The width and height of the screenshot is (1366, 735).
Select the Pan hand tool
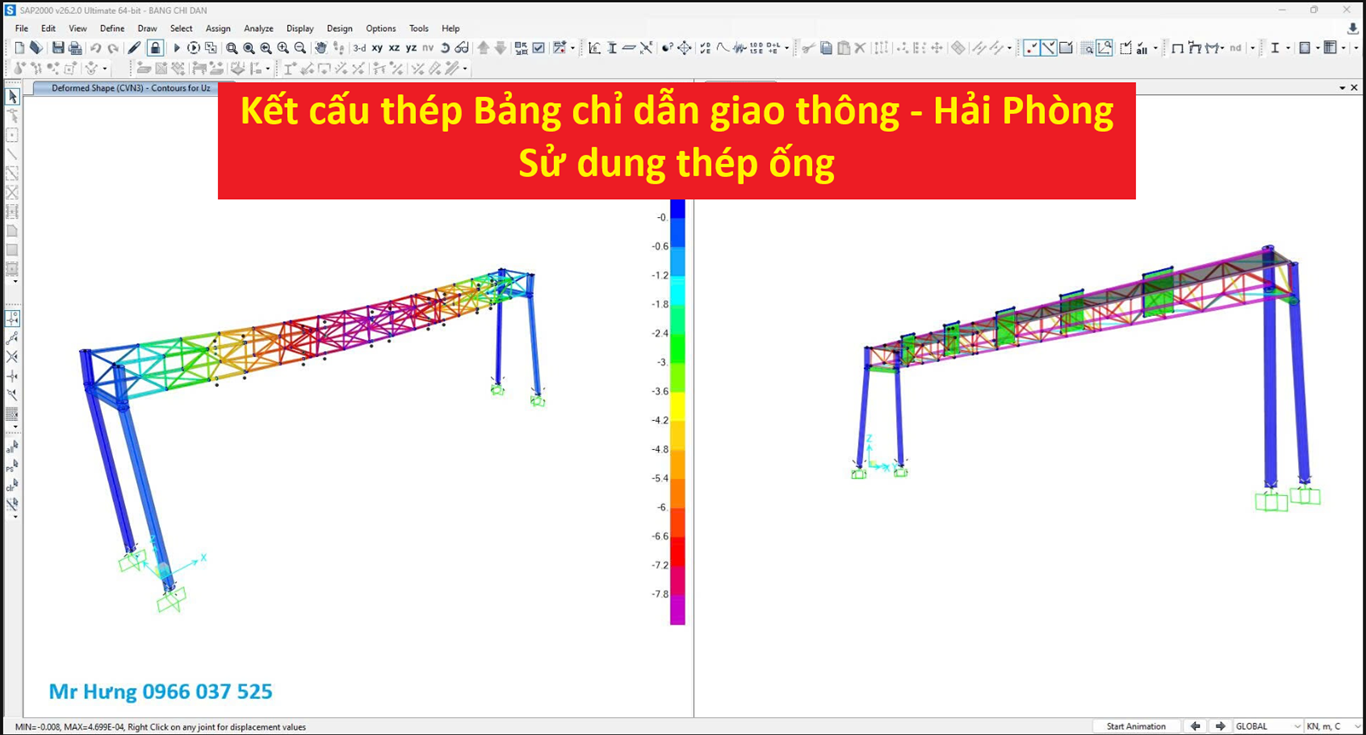[x=321, y=48]
